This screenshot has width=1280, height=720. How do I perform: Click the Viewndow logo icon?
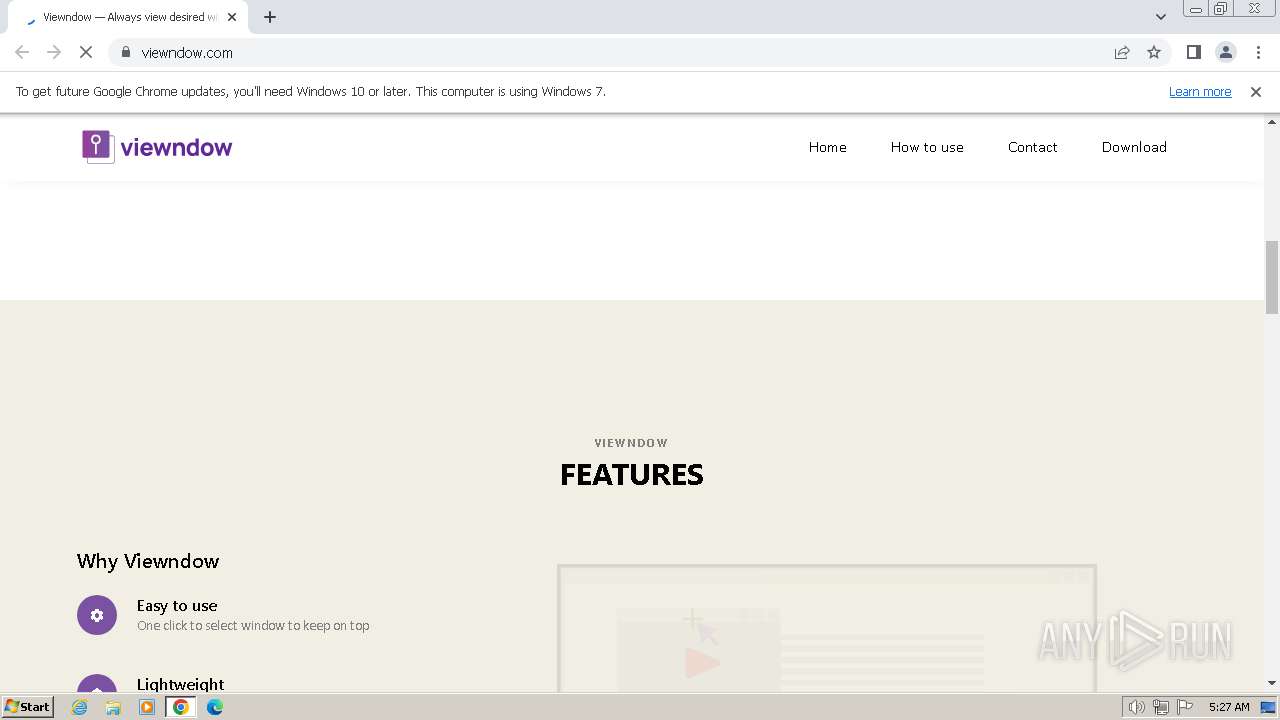97,147
